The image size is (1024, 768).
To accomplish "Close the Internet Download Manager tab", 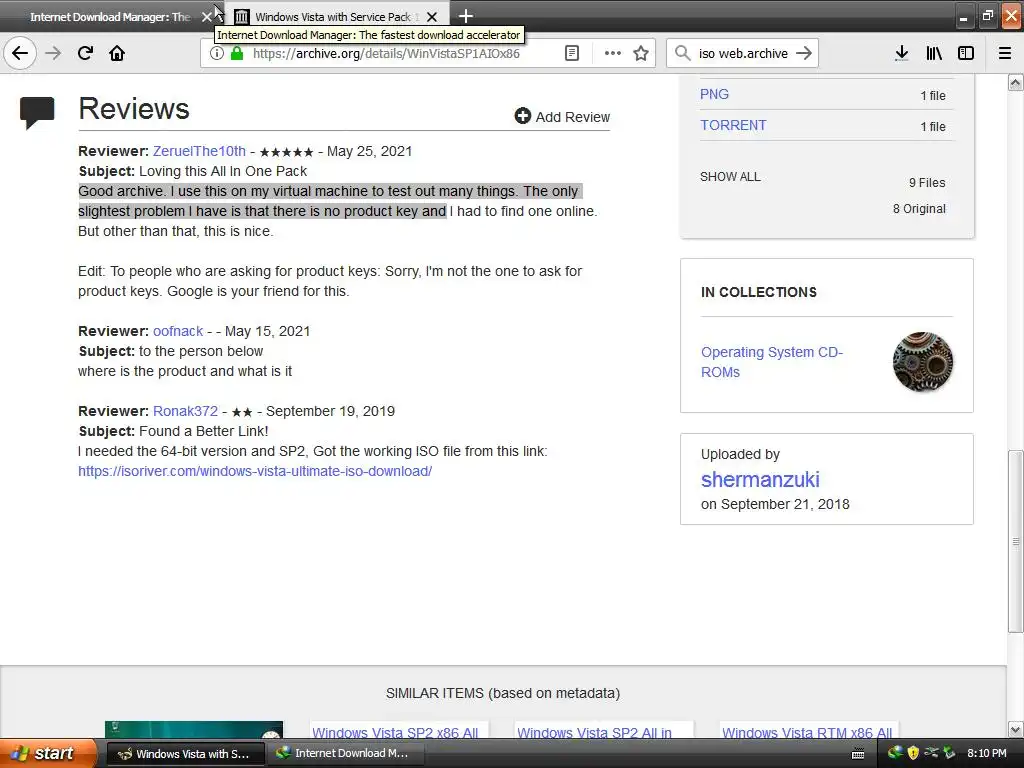I will click(207, 17).
